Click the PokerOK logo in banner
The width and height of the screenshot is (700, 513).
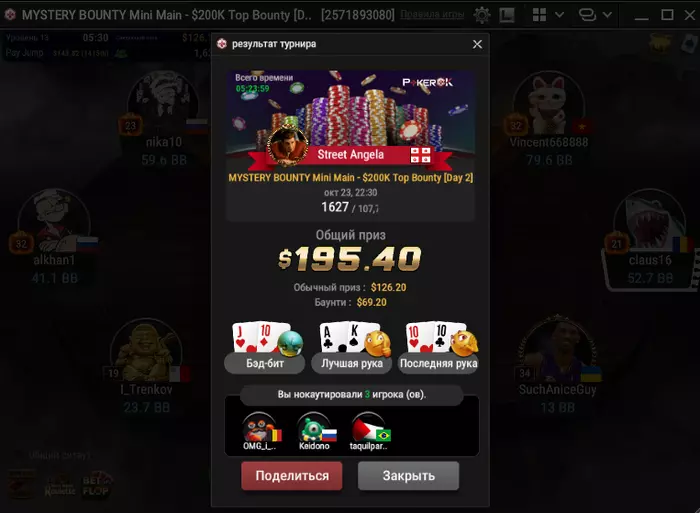427,83
